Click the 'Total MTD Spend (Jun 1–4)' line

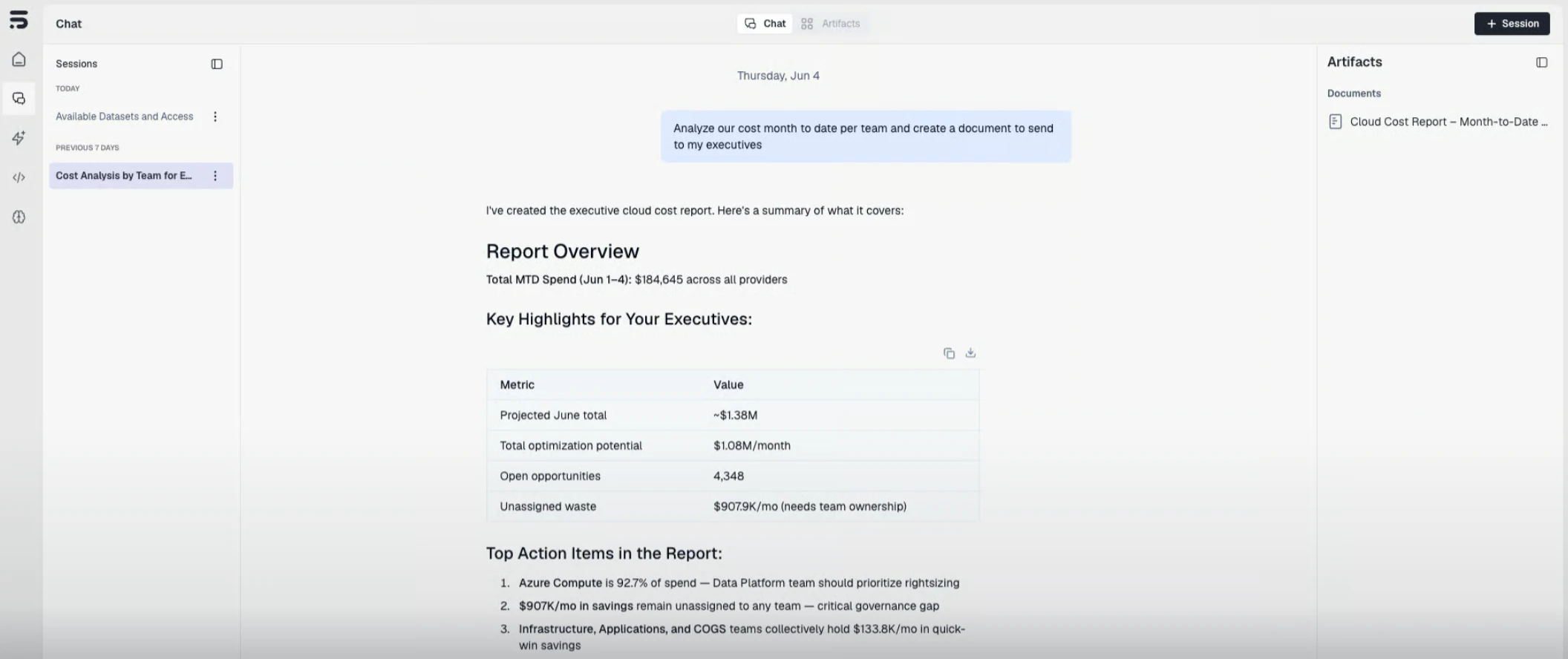[636, 280]
